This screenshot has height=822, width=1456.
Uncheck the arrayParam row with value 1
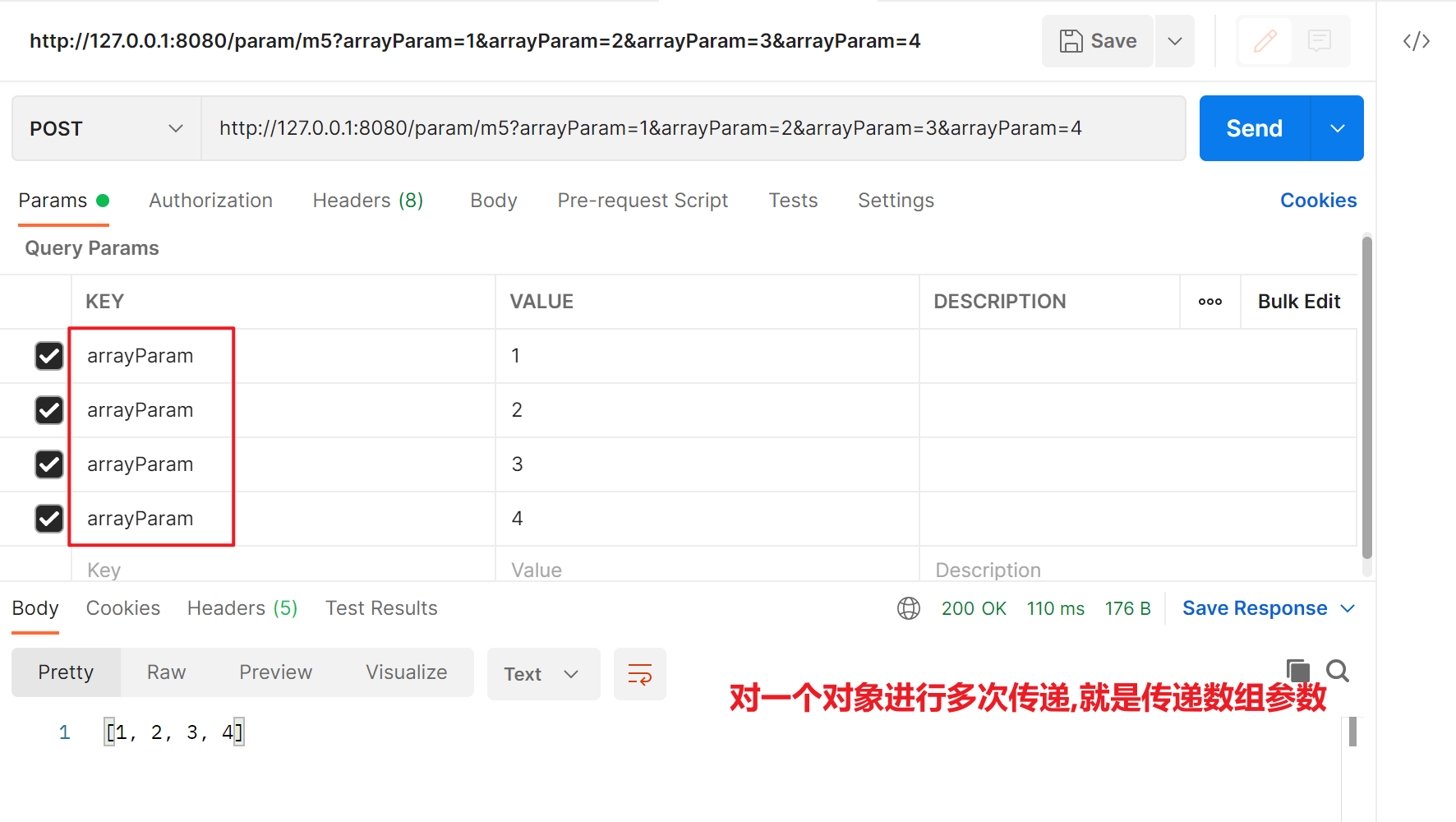click(x=49, y=356)
